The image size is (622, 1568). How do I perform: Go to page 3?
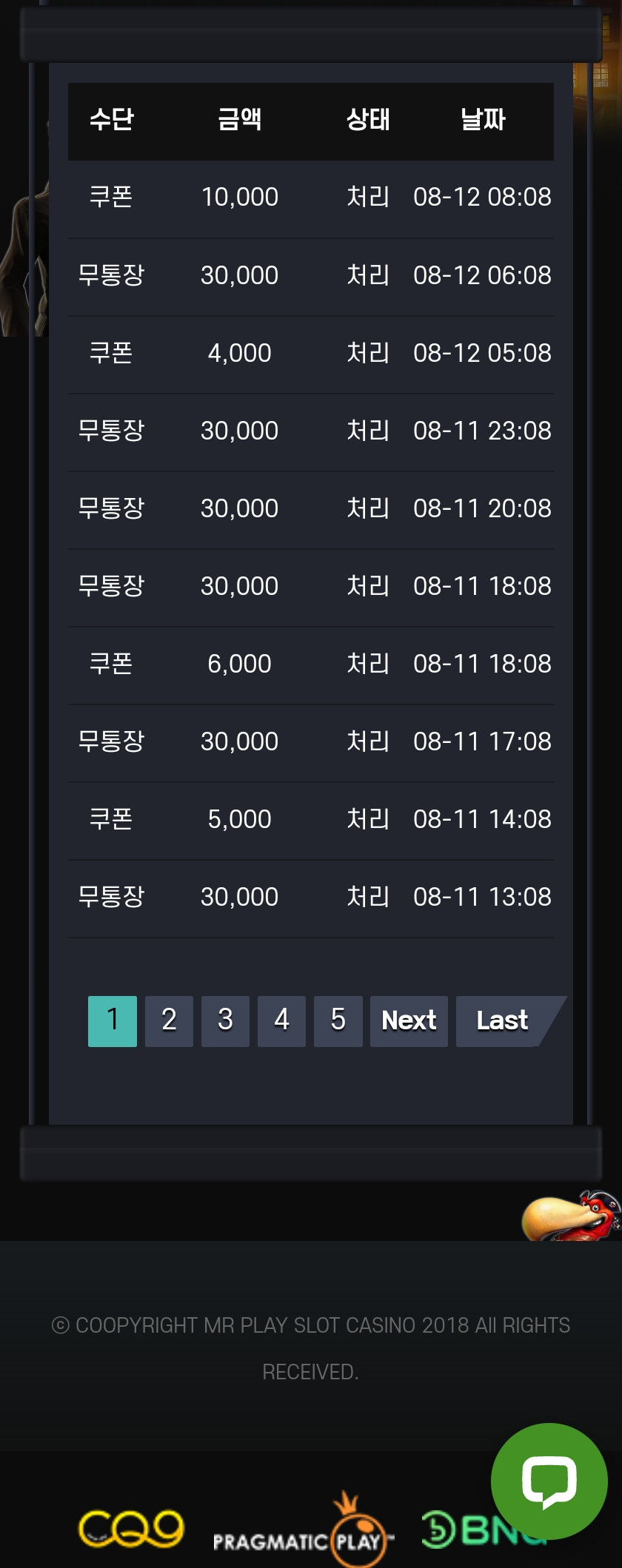(x=225, y=1021)
